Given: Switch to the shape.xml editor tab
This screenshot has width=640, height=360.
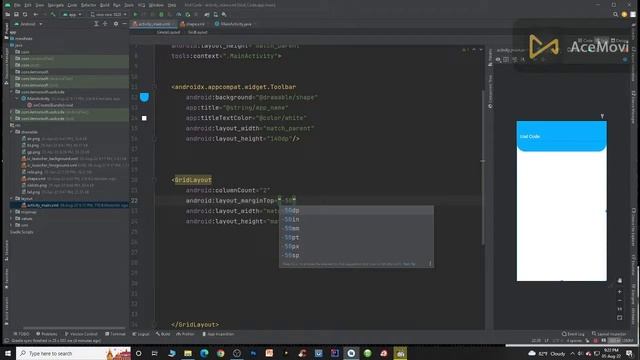Looking at the screenshot, I should (193, 24).
